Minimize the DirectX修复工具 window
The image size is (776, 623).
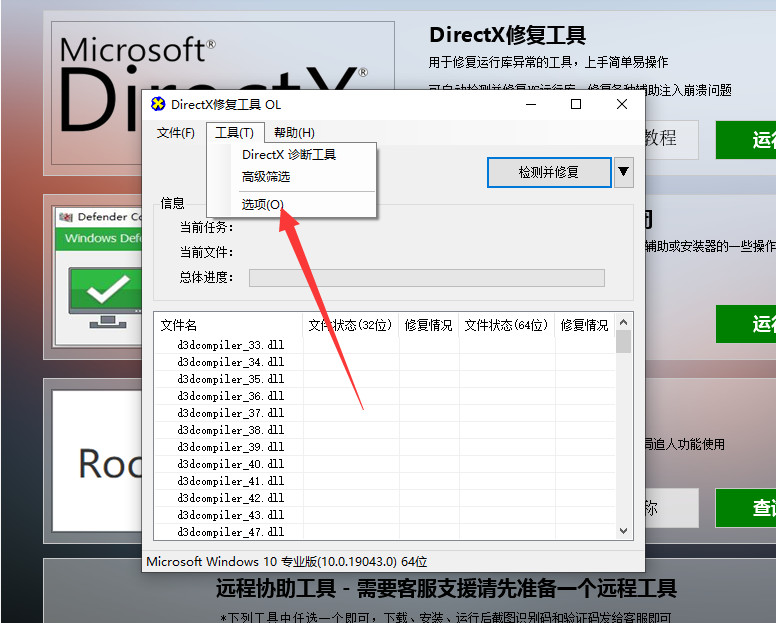[x=529, y=104]
